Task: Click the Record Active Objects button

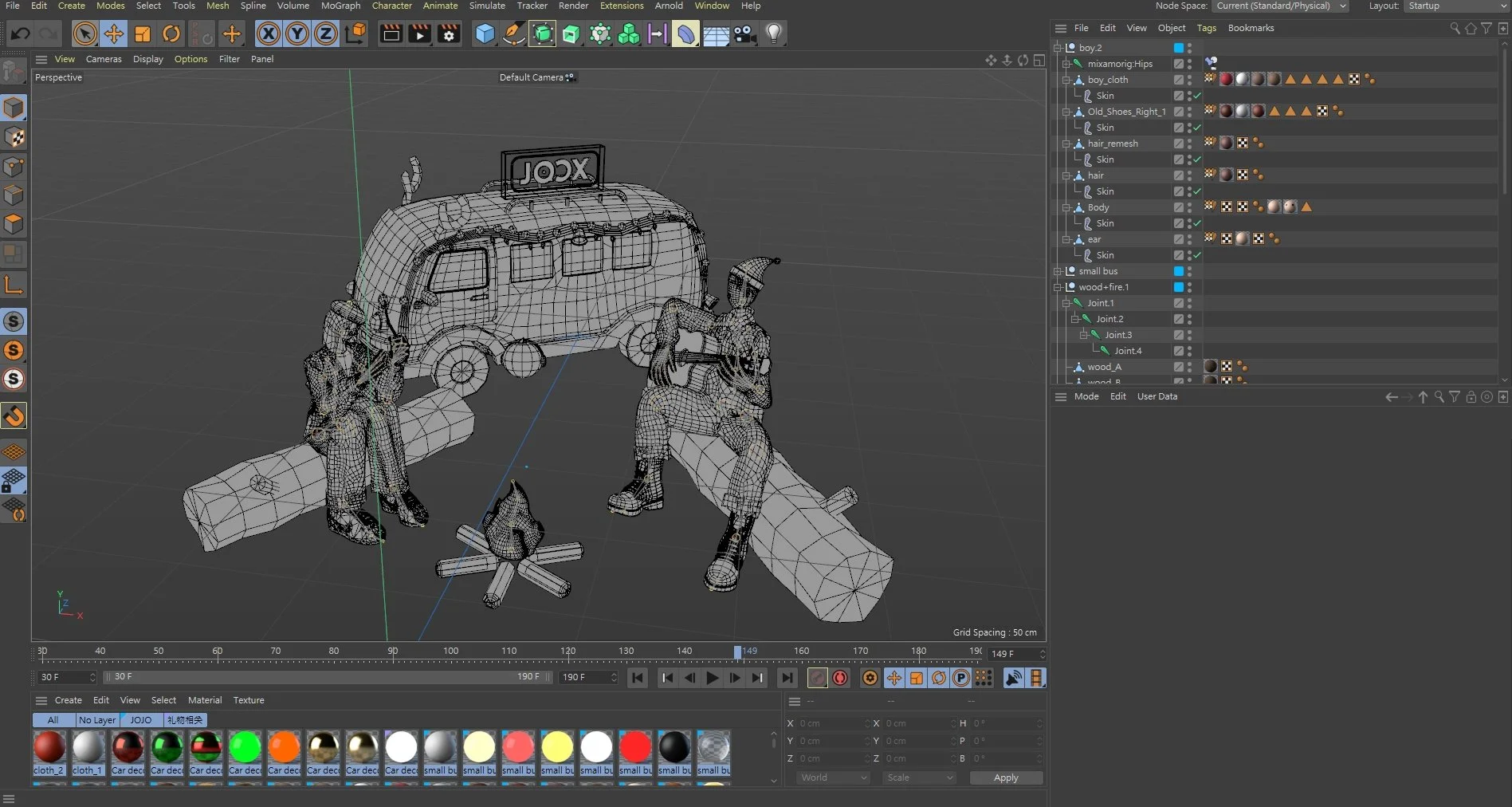Action: [x=818, y=678]
